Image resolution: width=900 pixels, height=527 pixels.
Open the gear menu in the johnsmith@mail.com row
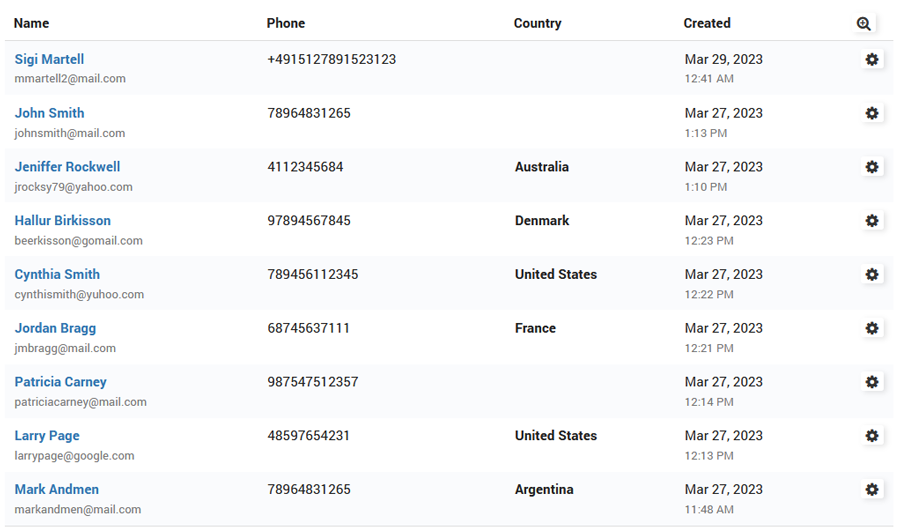point(872,114)
